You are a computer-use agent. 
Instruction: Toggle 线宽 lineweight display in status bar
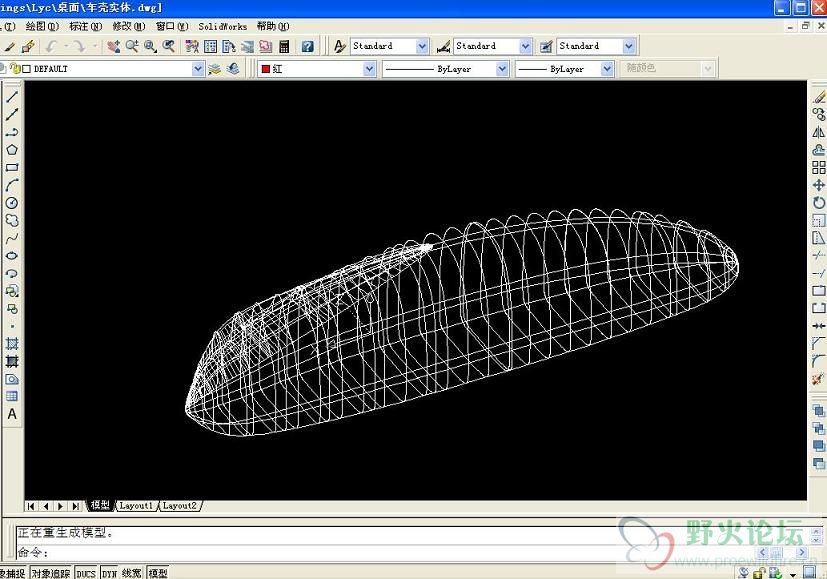click(132, 573)
